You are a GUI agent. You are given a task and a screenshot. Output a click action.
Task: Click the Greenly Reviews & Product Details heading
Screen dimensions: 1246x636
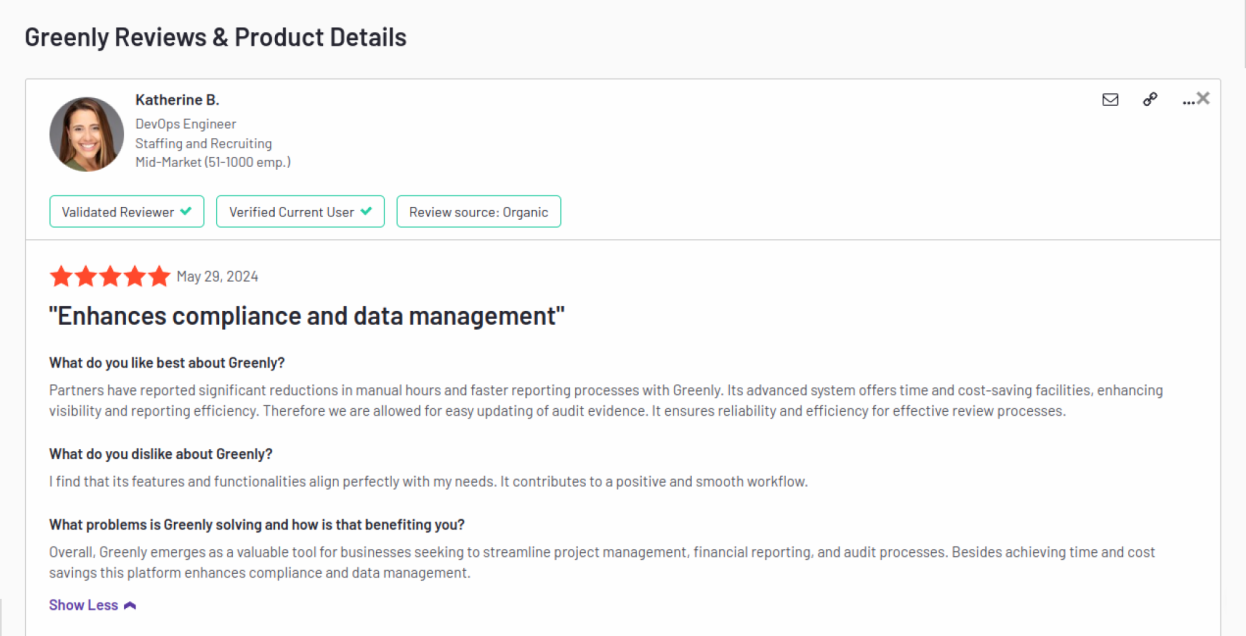tap(216, 37)
